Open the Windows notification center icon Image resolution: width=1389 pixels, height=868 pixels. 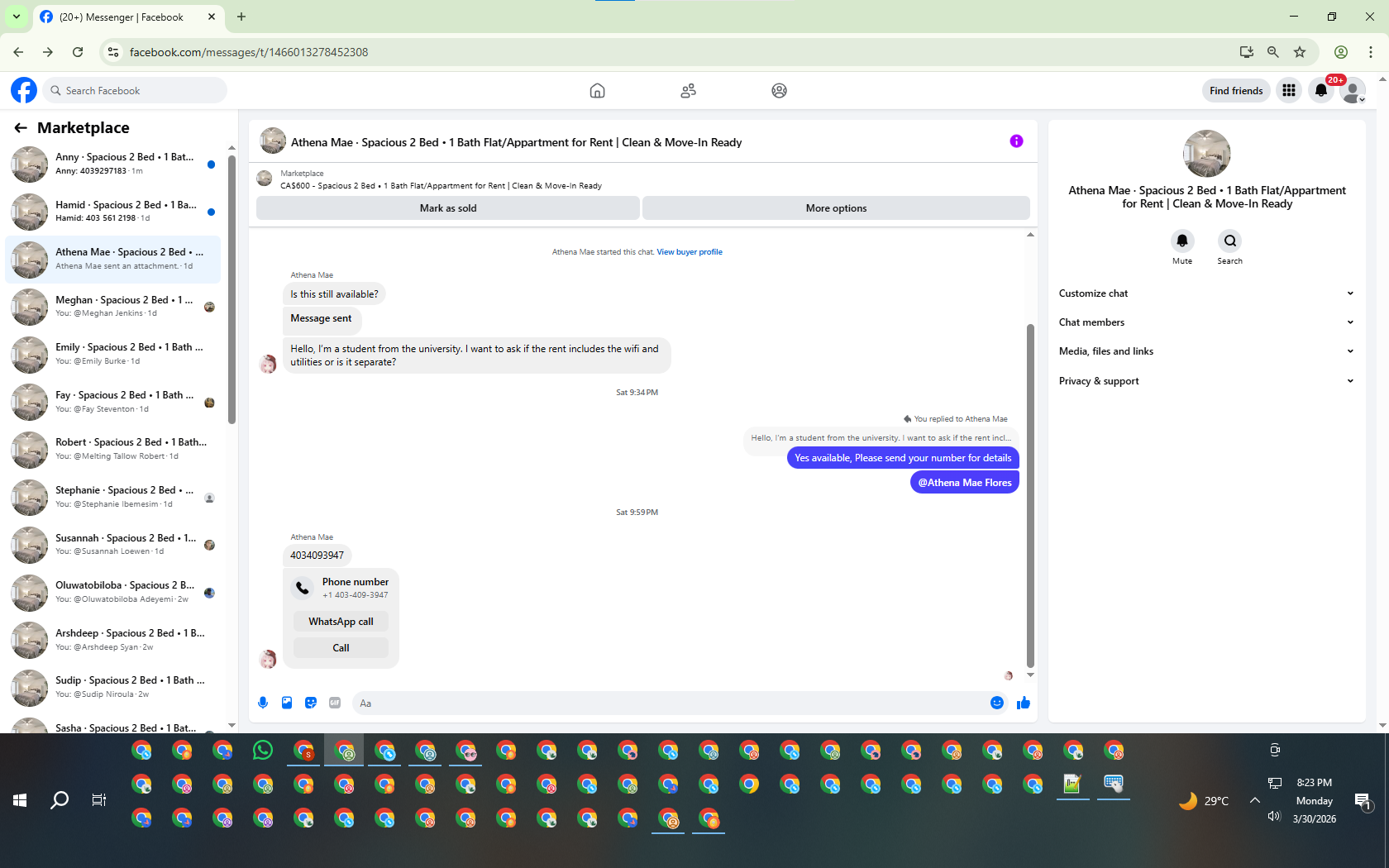[1363, 800]
